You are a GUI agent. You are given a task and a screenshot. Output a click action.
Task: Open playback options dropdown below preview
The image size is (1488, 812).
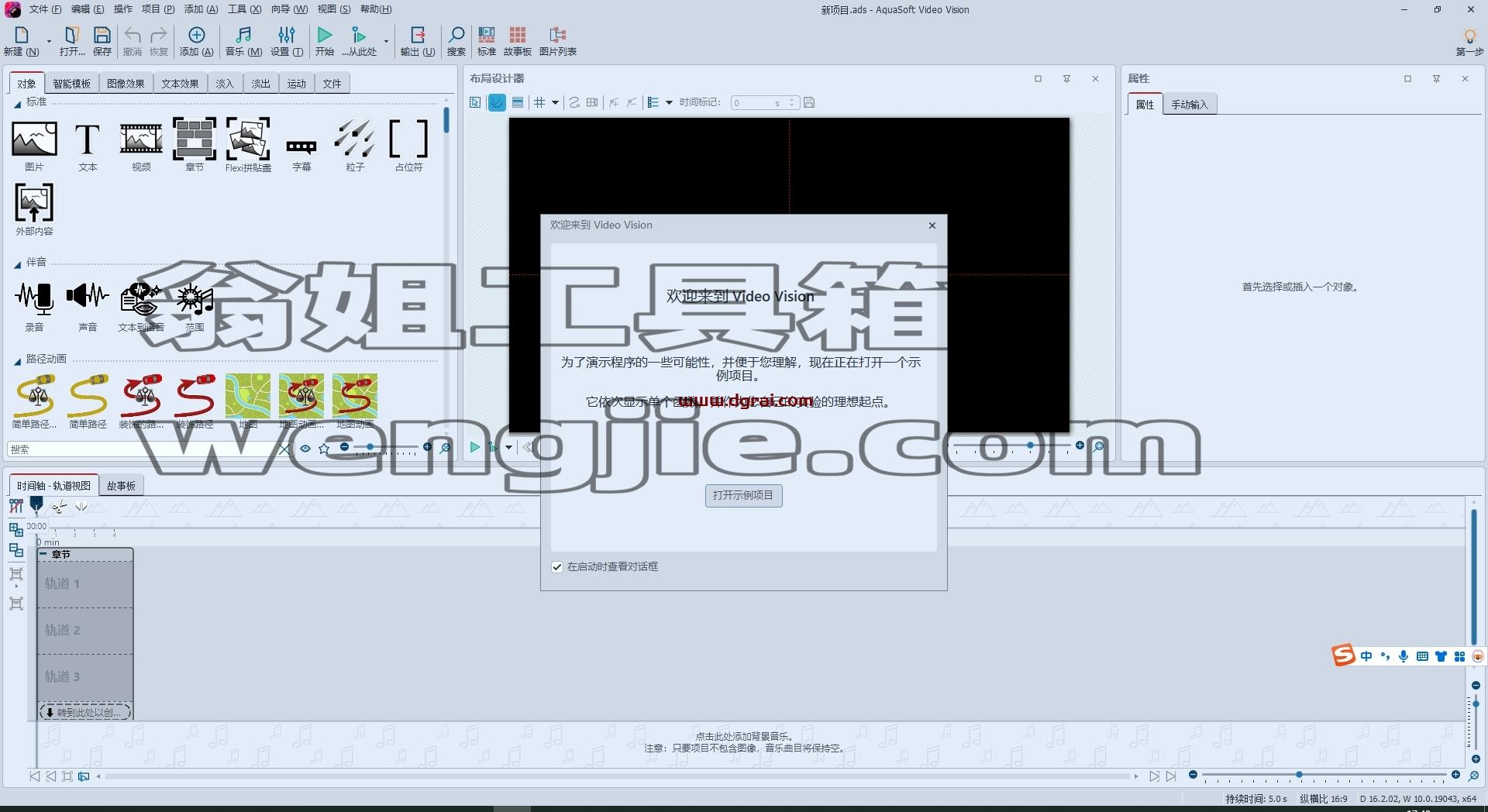(508, 447)
